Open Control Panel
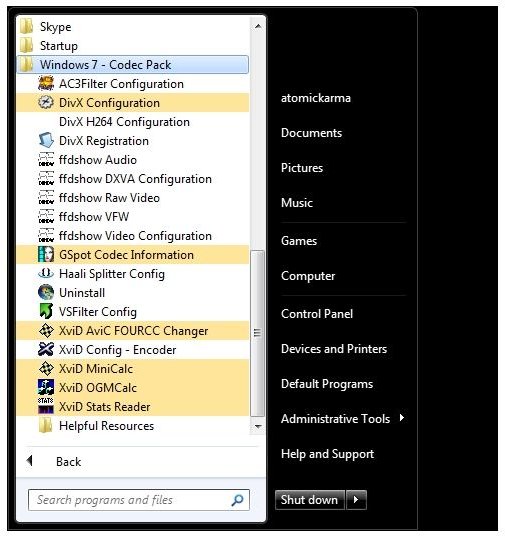Image resolution: width=505 pixels, height=536 pixels. pyautogui.click(x=317, y=314)
